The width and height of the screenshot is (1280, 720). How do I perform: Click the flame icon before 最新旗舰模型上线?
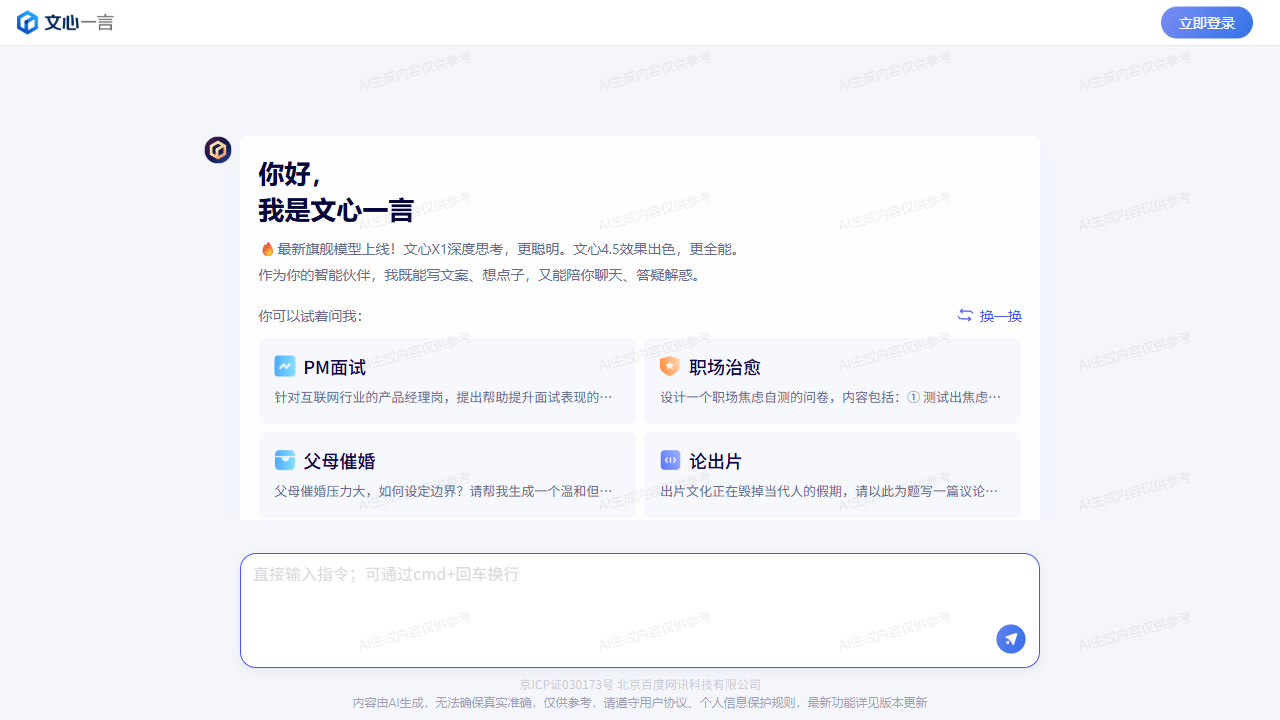point(267,249)
